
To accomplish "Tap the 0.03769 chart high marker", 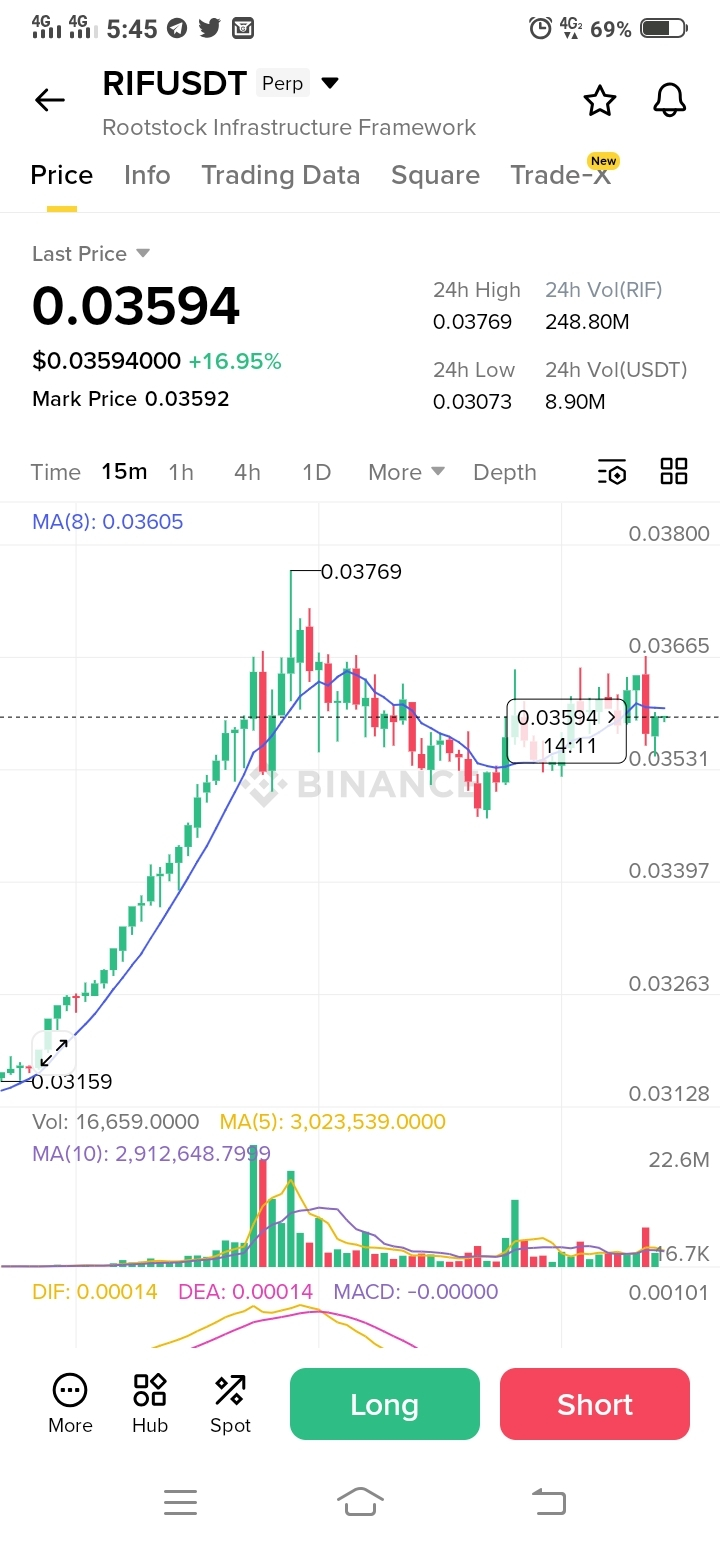I will click(361, 572).
